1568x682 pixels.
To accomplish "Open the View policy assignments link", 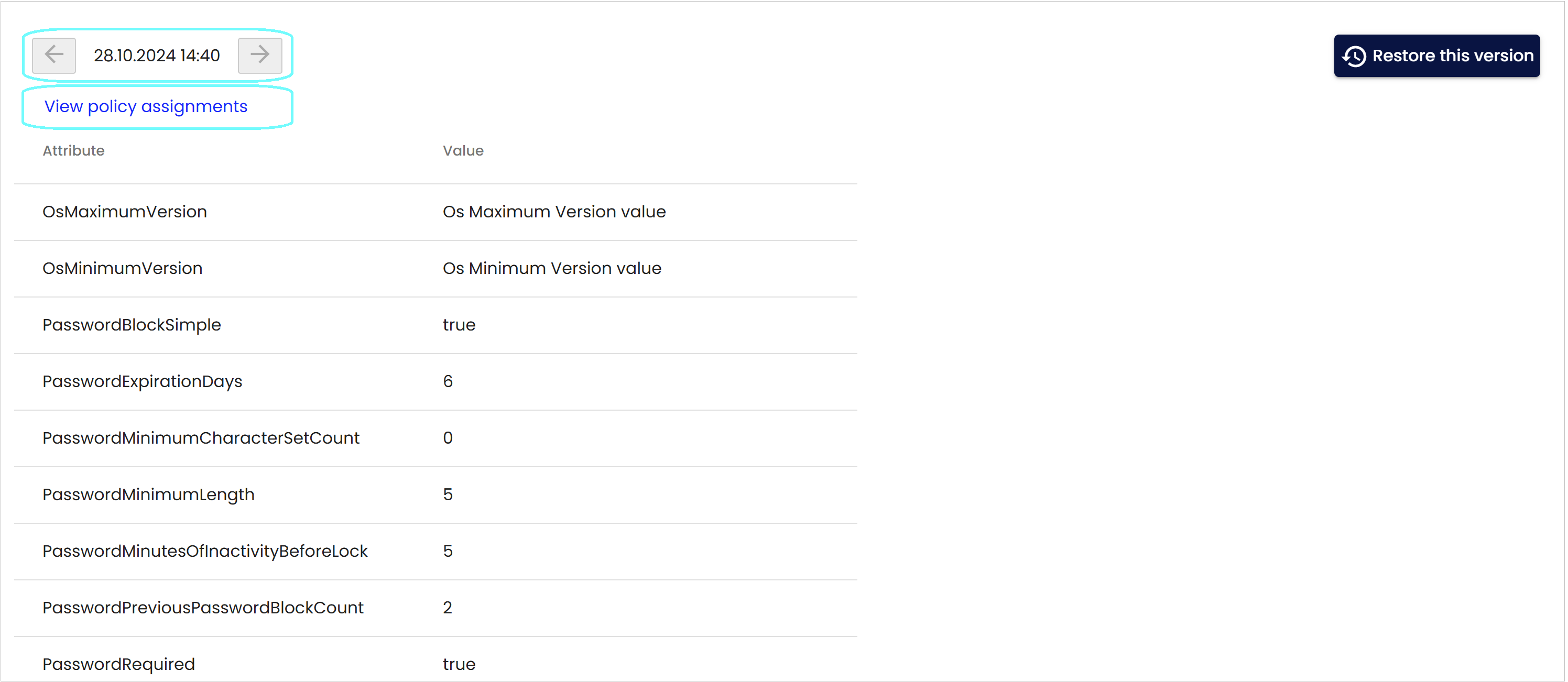I will point(146,106).
